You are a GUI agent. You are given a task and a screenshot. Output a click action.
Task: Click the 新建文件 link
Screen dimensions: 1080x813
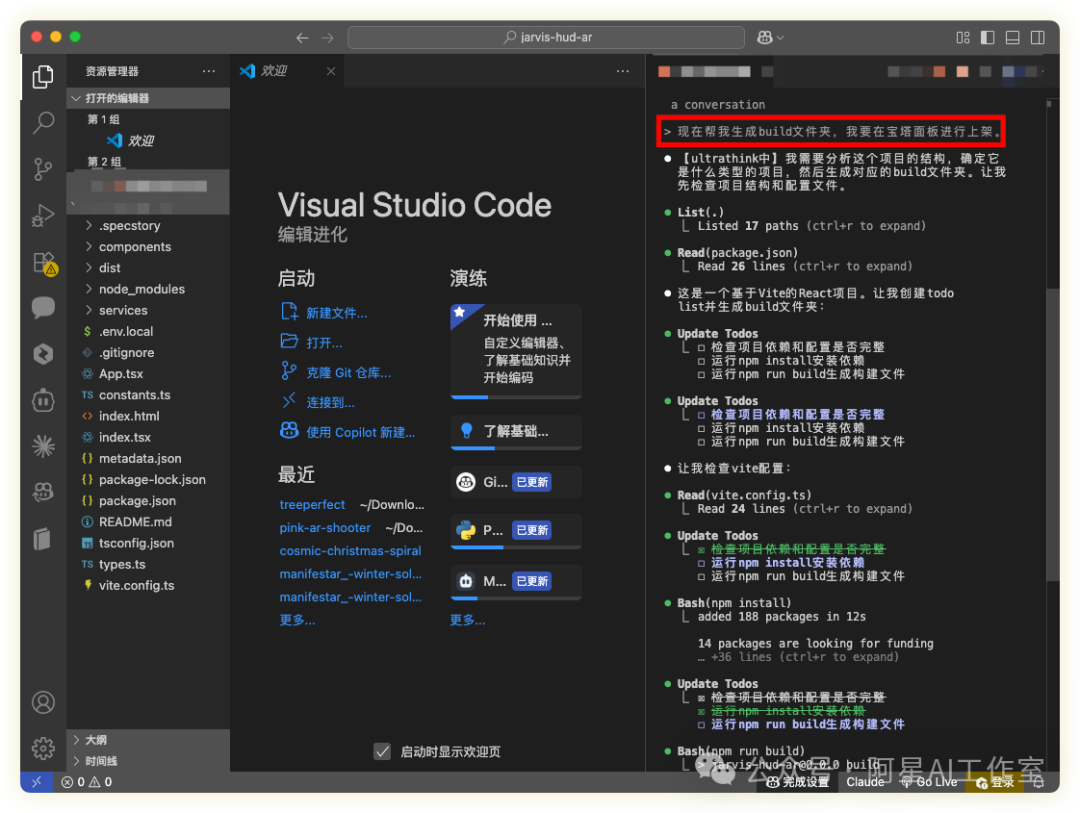tap(336, 313)
